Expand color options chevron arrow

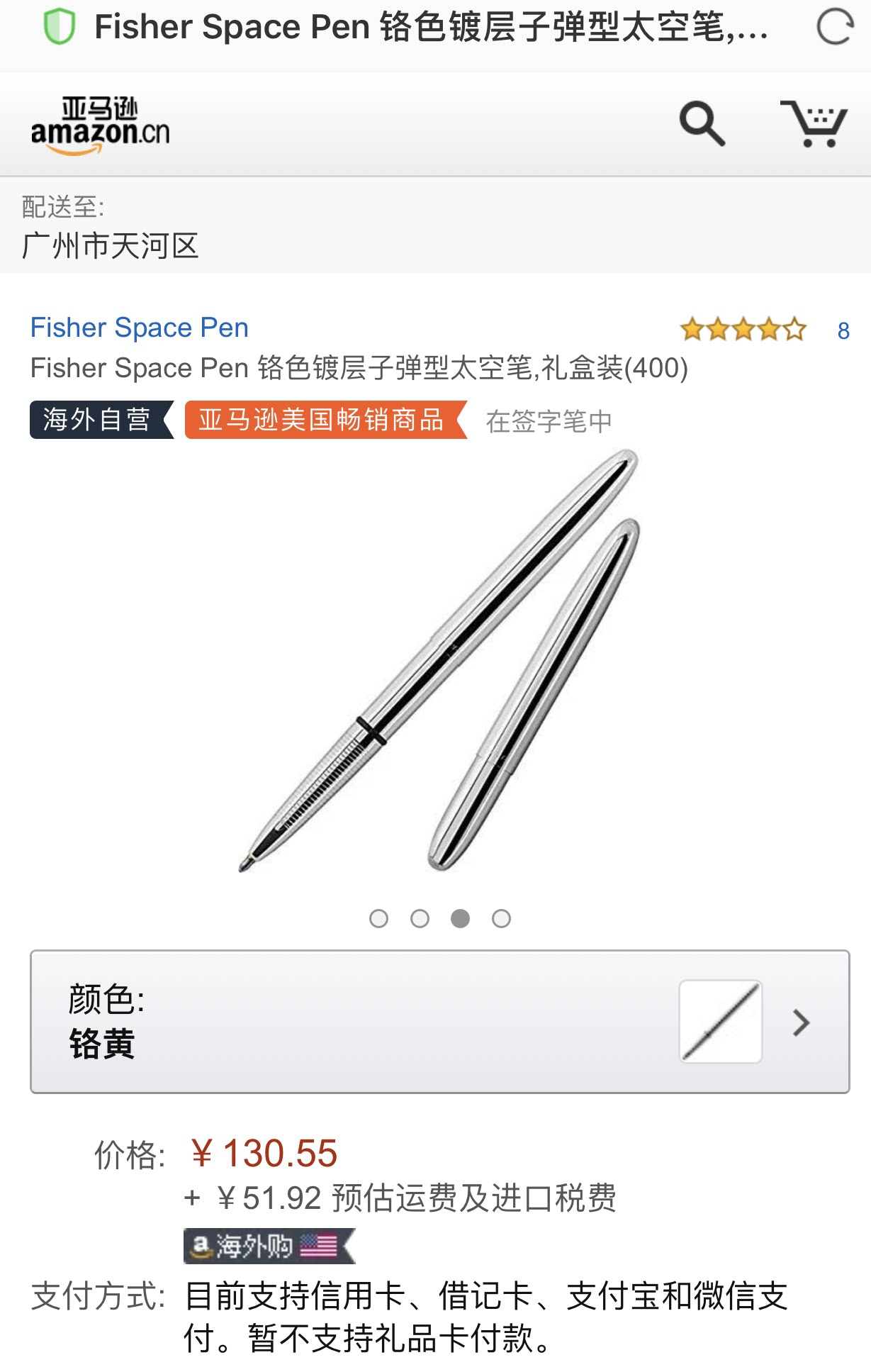(x=802, y=1022)
